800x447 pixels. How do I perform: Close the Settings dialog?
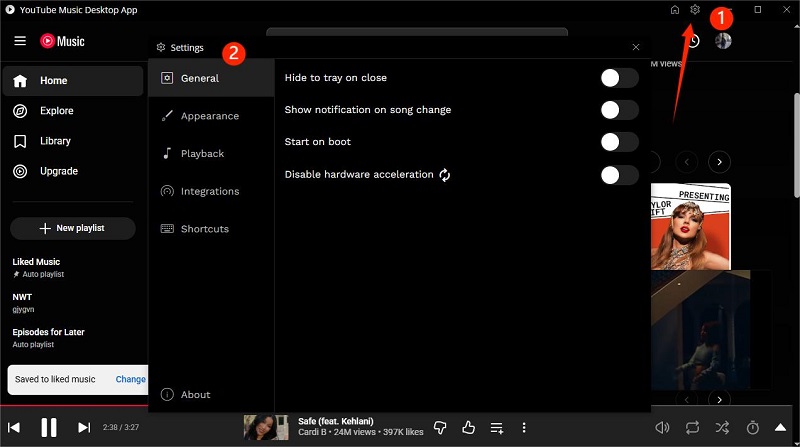click(636, 47)
